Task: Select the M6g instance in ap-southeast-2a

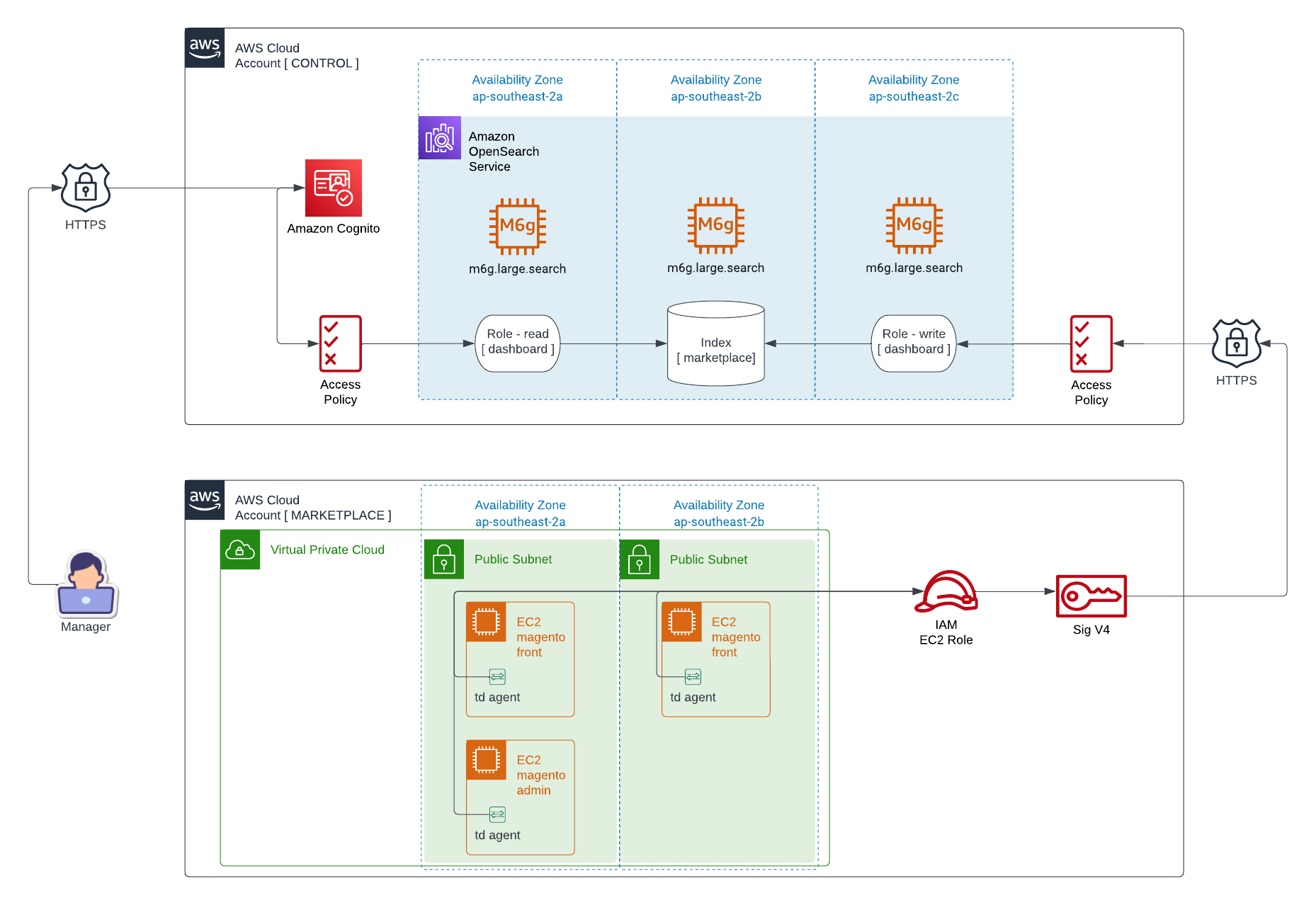Action: tap(517, 226)
